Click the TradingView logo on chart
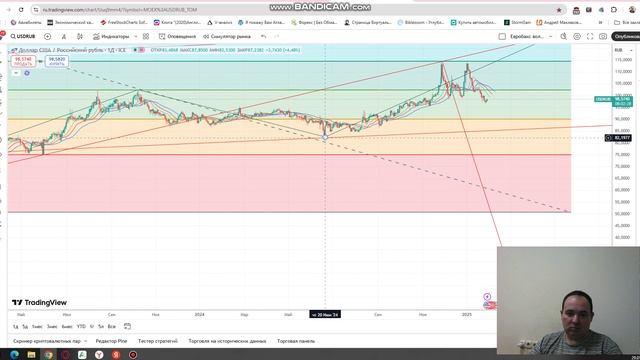 40,302
